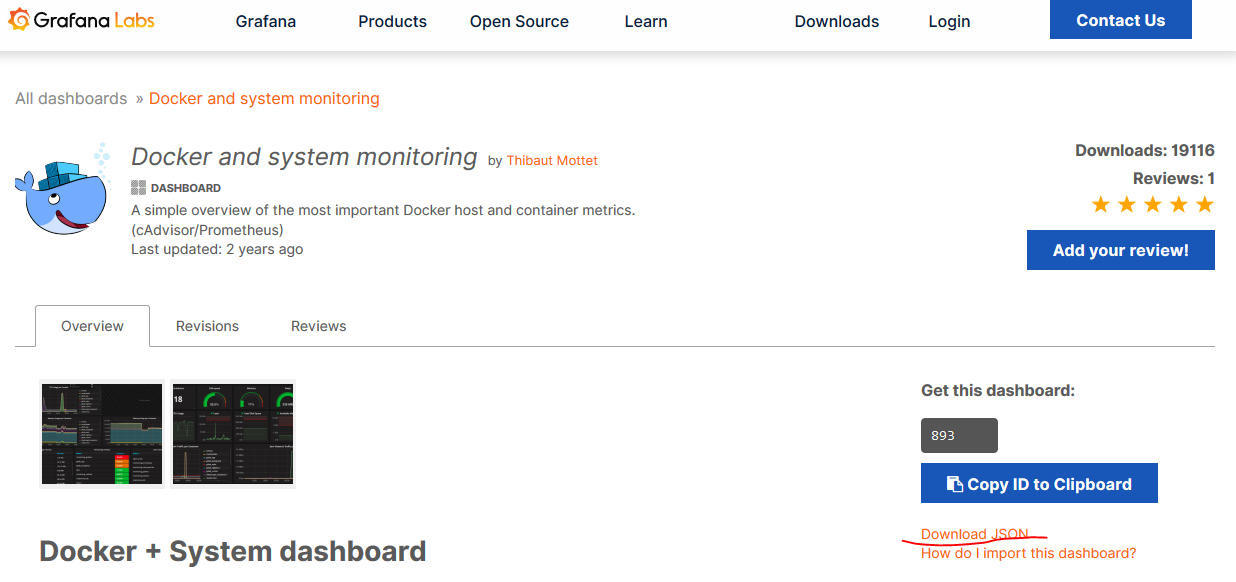Click the Reviews: 1 count text
This screenshot has width=1236, height=582.
pos(1174,179)
